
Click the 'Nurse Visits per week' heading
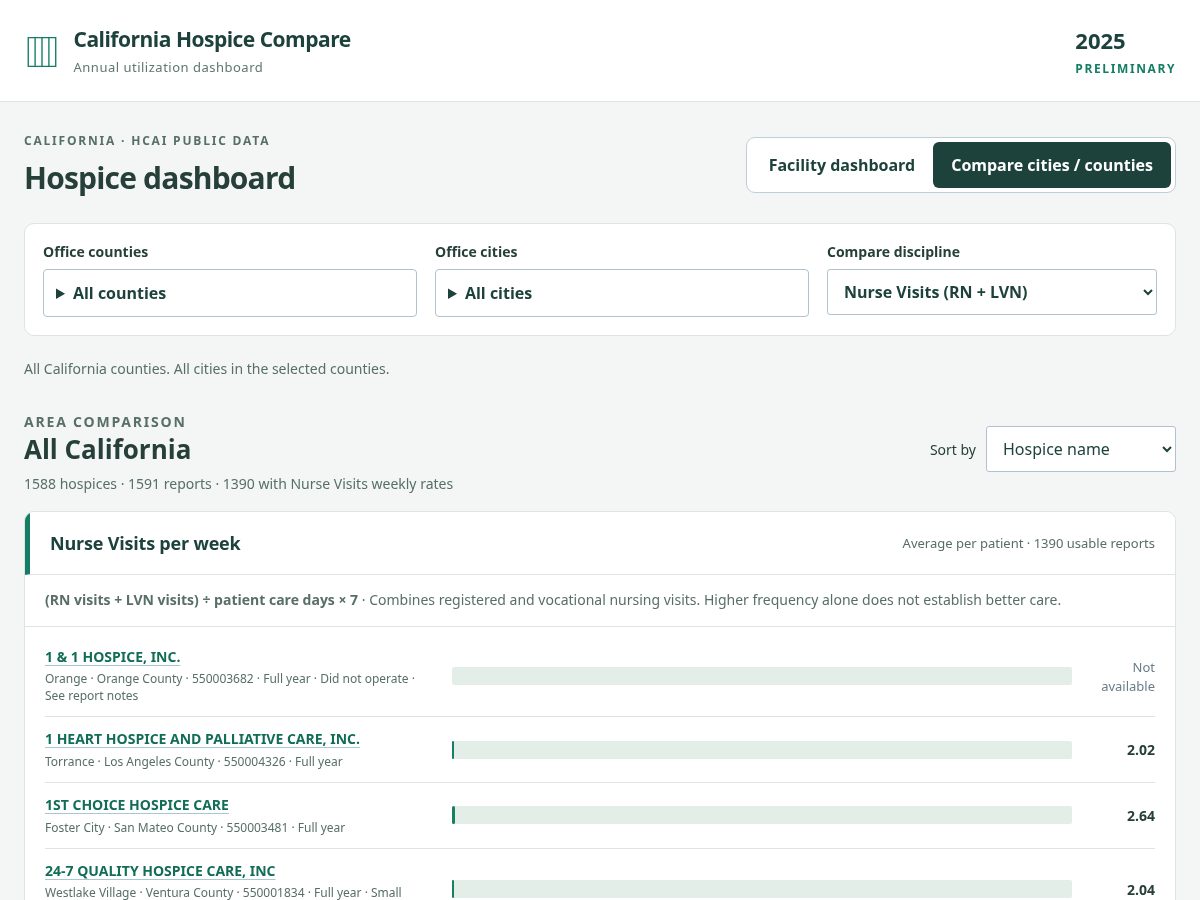[x=145, y=544]
